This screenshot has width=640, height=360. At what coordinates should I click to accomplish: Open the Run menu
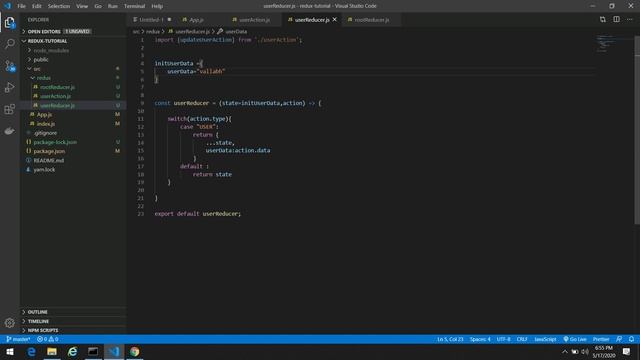[x=113, y=6]
